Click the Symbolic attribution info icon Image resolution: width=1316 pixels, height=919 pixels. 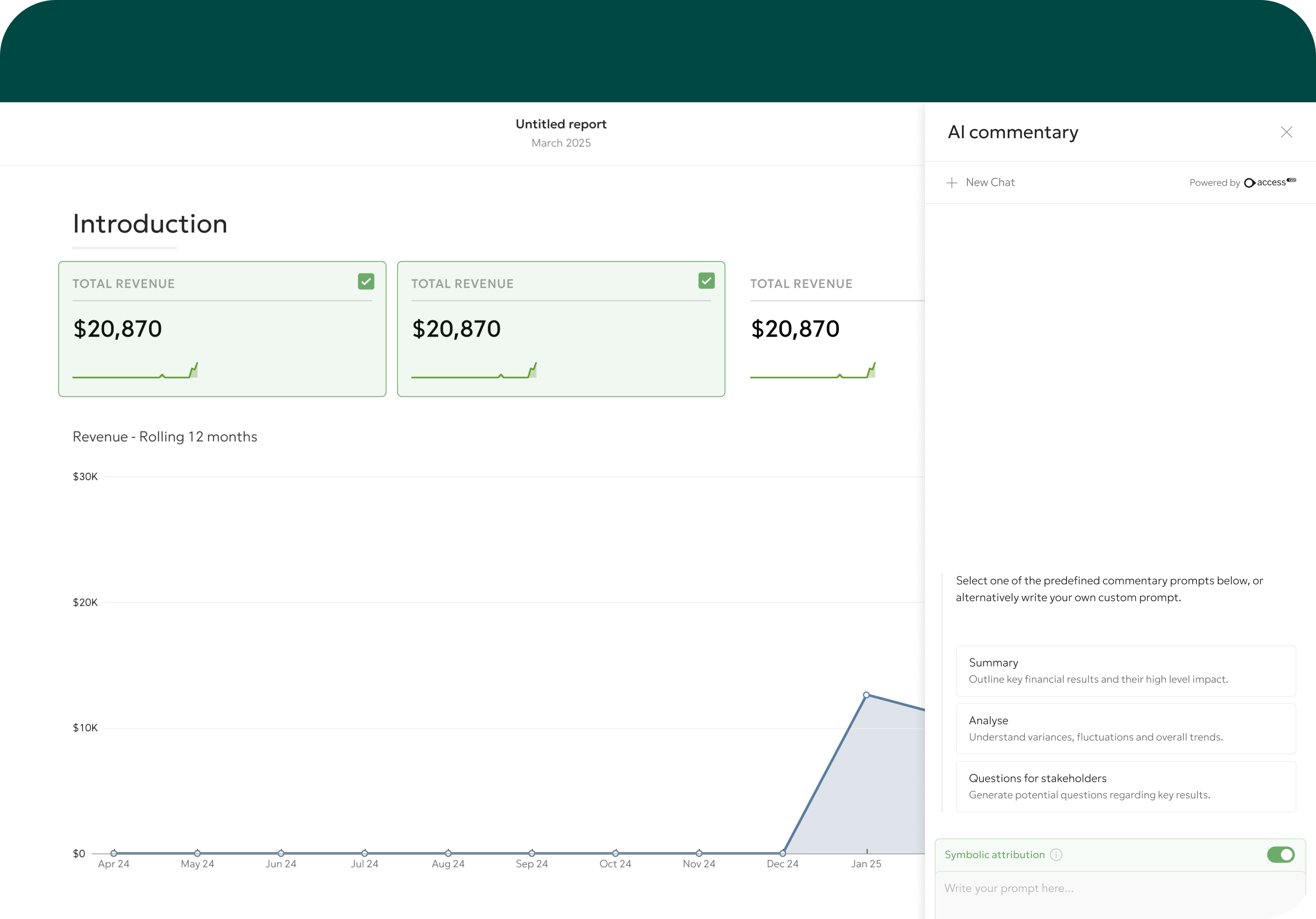[x=1056, y=855]
